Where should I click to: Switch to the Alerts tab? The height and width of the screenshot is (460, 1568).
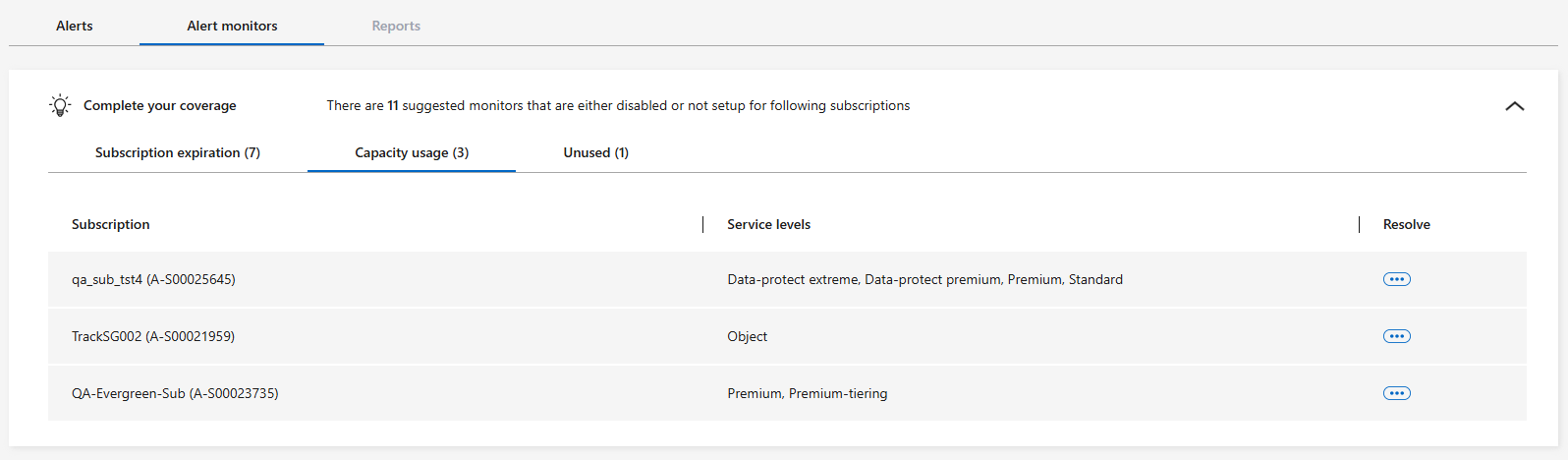click(75, 26)
